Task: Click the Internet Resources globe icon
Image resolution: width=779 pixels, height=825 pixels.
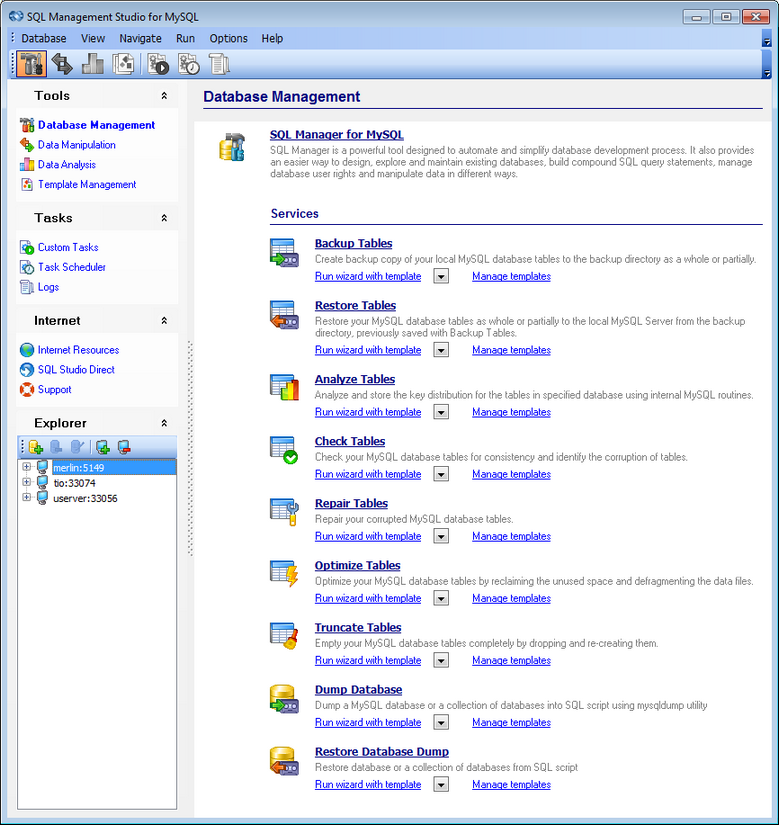Action: pos(27,350)
